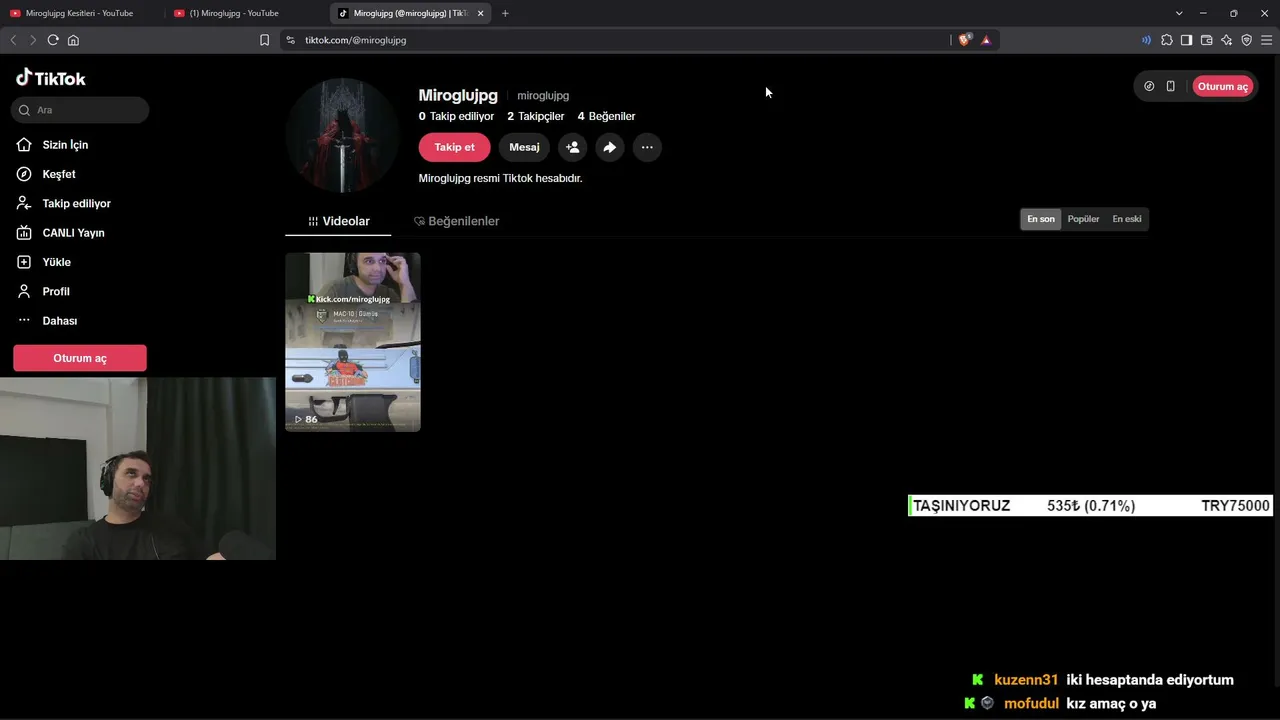The height and width of the screenshot is (720, 1280).
Task: Sort videos by En eski
Action: pyautogui.click(x=1126, y=219)
